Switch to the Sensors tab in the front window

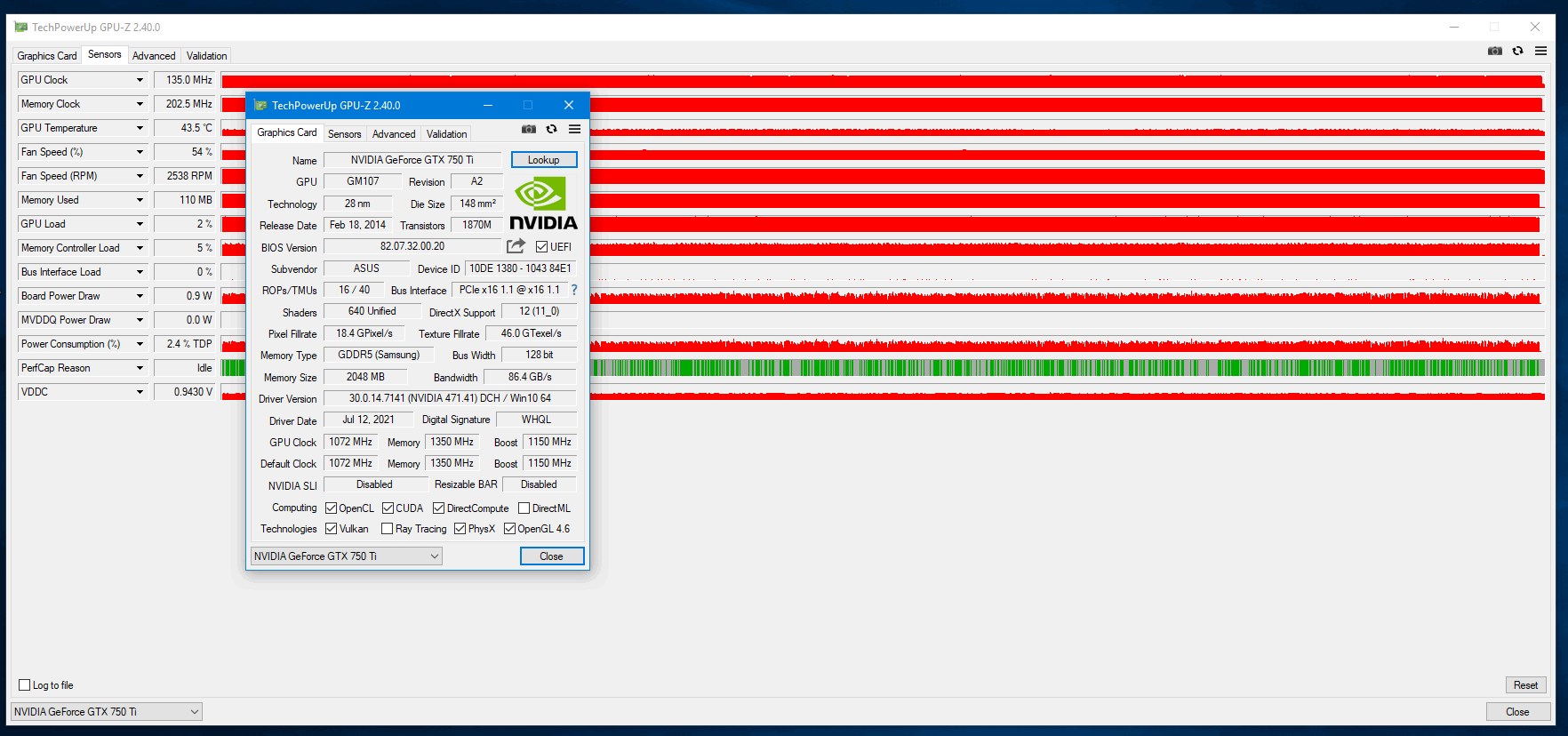coord(344,134)
